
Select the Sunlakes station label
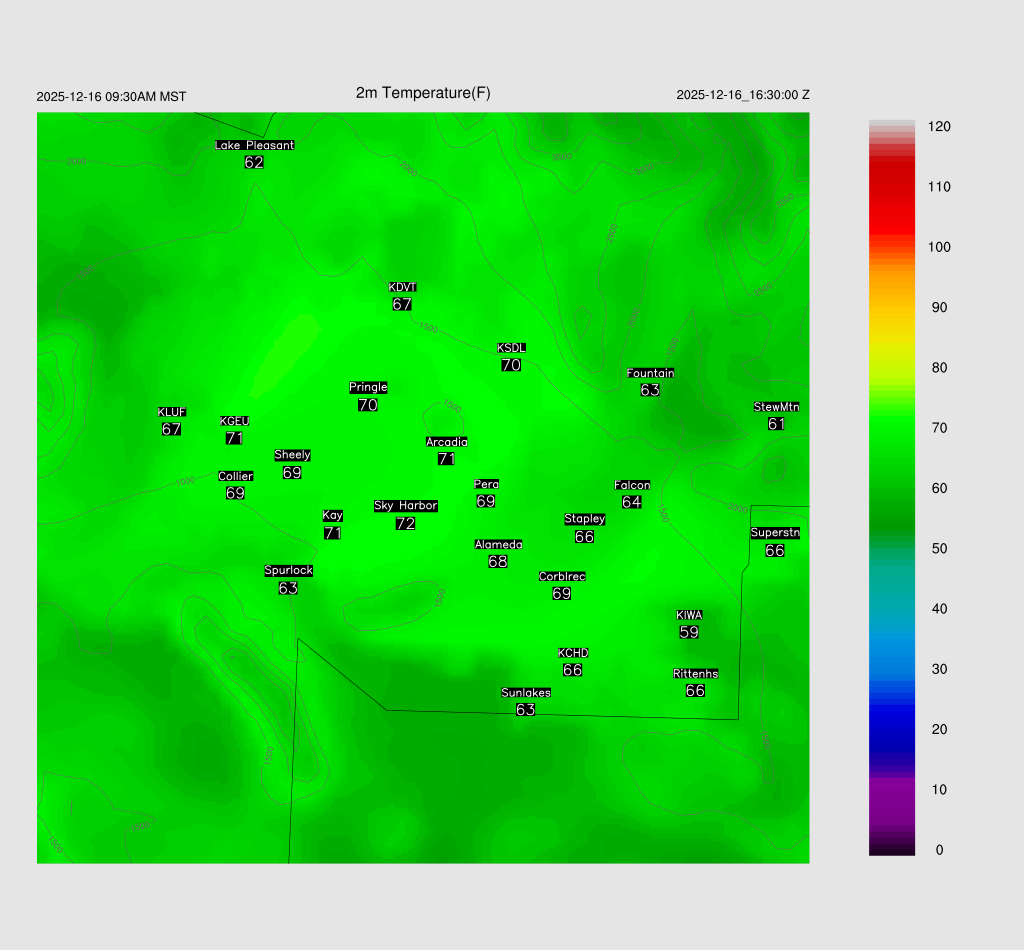[526, 693]
